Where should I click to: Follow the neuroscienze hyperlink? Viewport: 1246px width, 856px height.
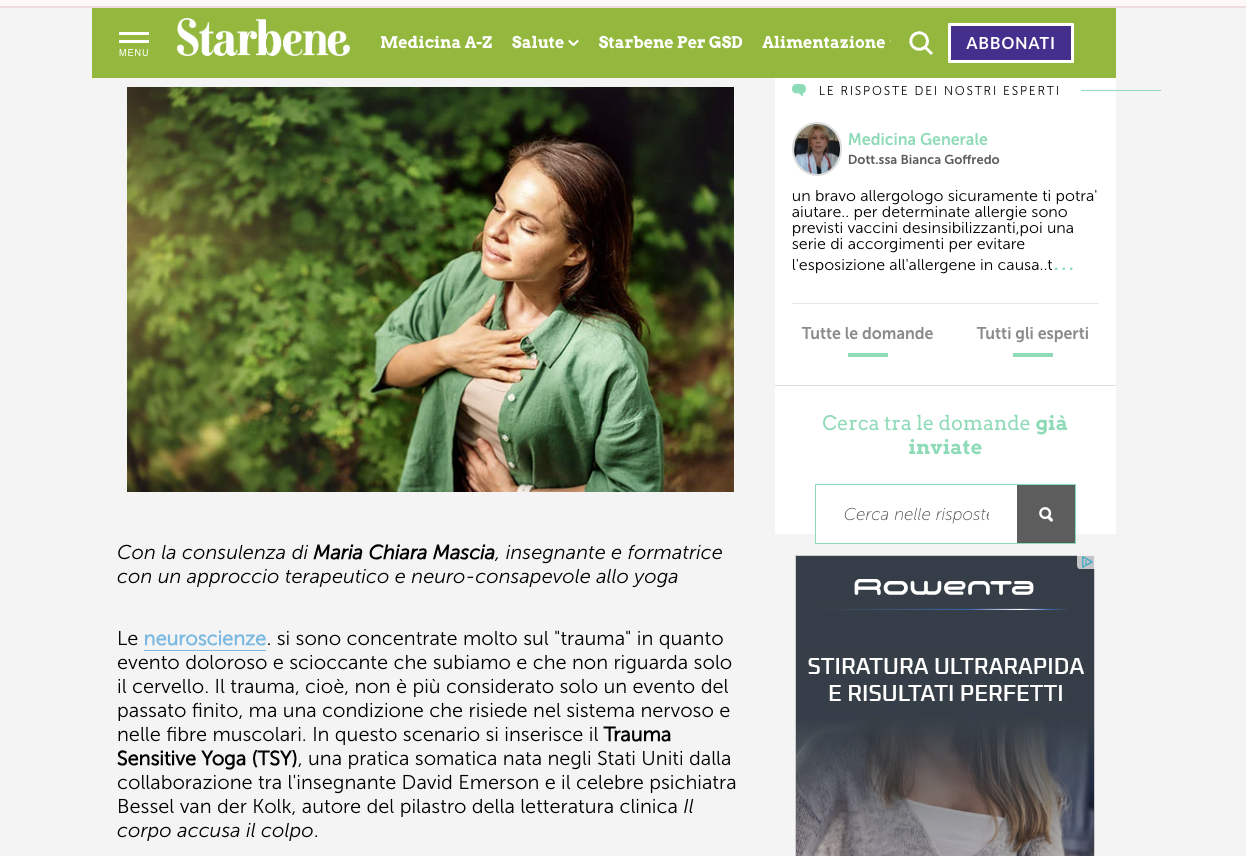(x=205, y=638)
